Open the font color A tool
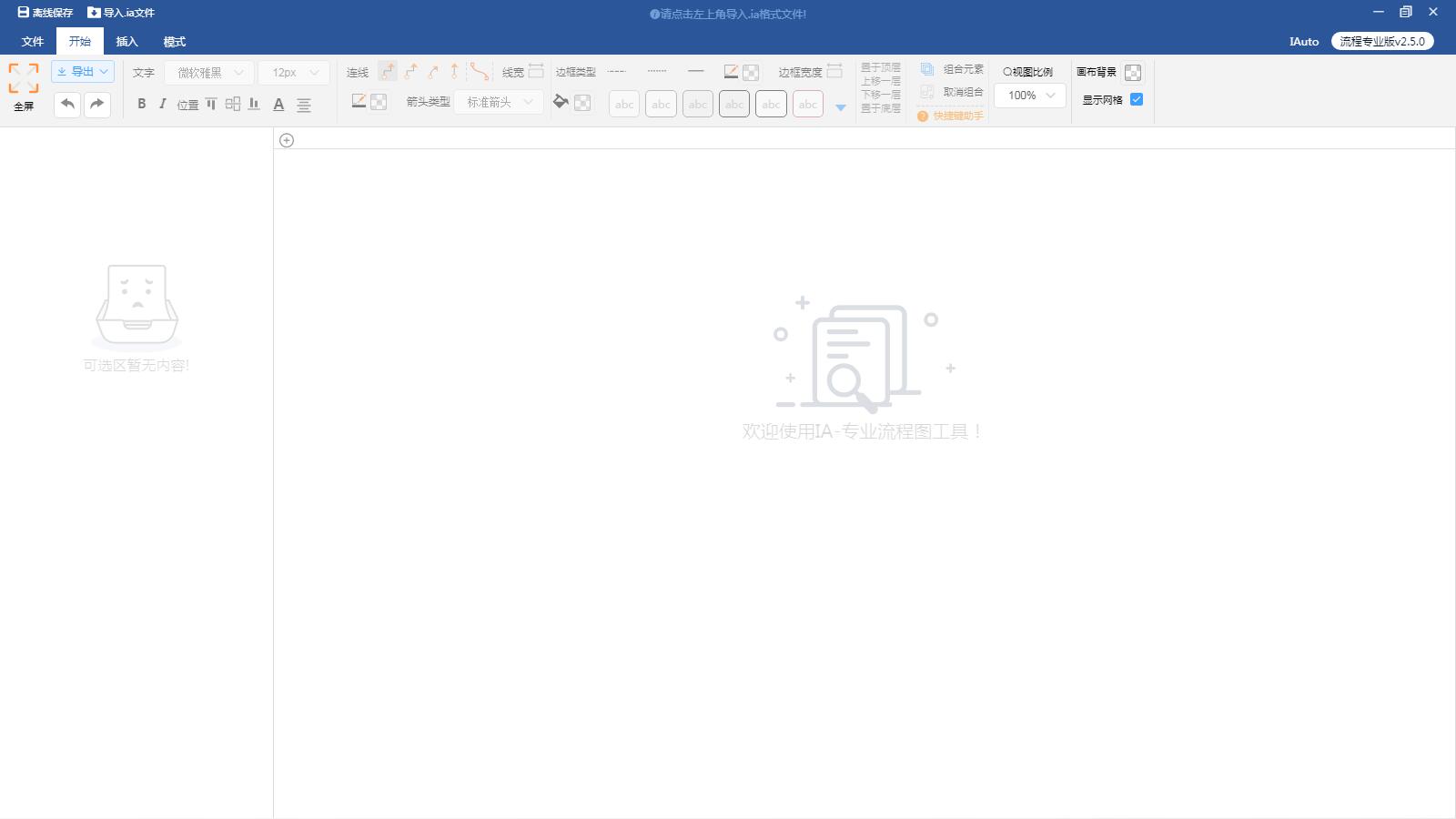 tap(278, 105)
